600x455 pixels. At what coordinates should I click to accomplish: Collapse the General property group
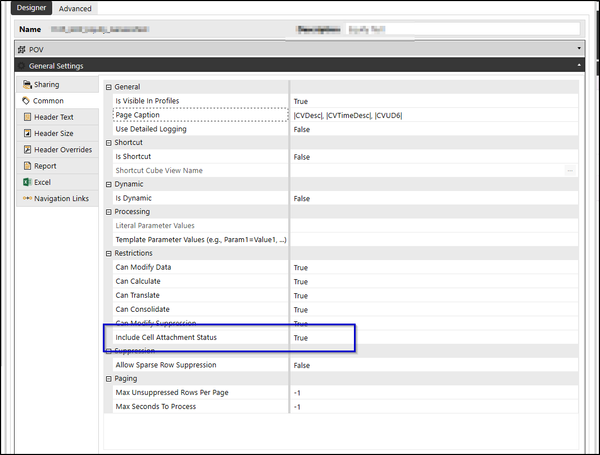(109, 87)
